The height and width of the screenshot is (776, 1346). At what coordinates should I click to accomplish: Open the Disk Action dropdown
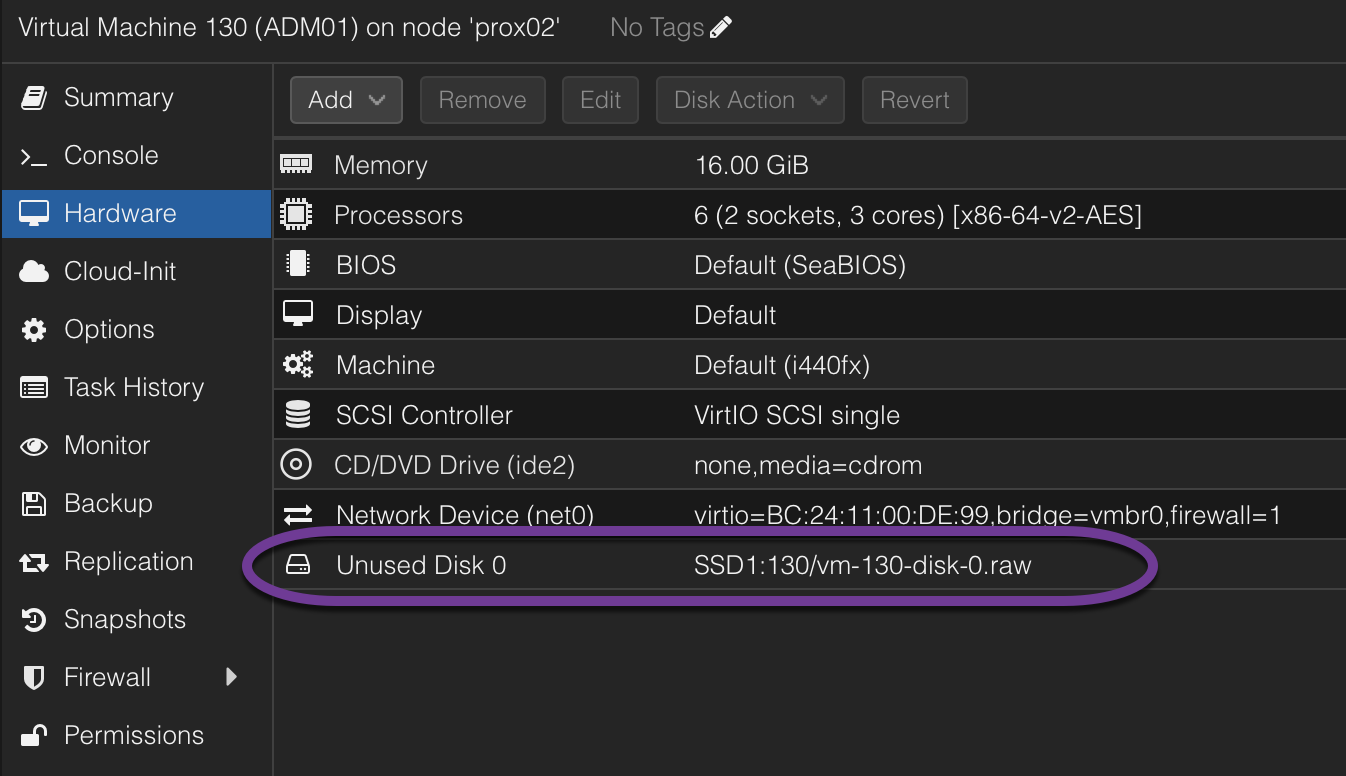tap(750, 99)
